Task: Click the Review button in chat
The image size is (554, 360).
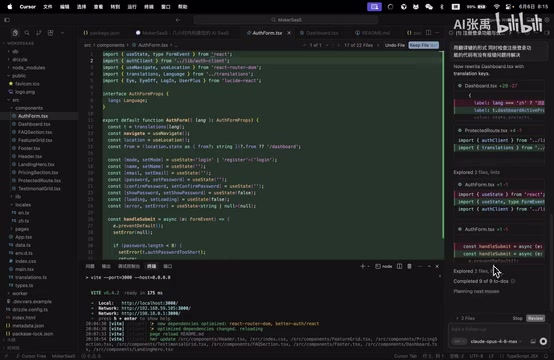Action: pyautogui.click(x=535, y=318)
